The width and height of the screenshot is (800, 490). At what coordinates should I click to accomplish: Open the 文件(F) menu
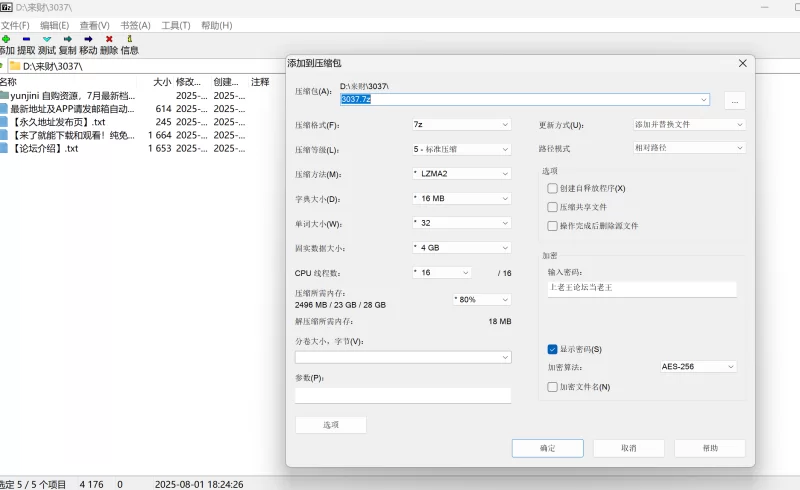pyautogui.click(x=15, y=26)
